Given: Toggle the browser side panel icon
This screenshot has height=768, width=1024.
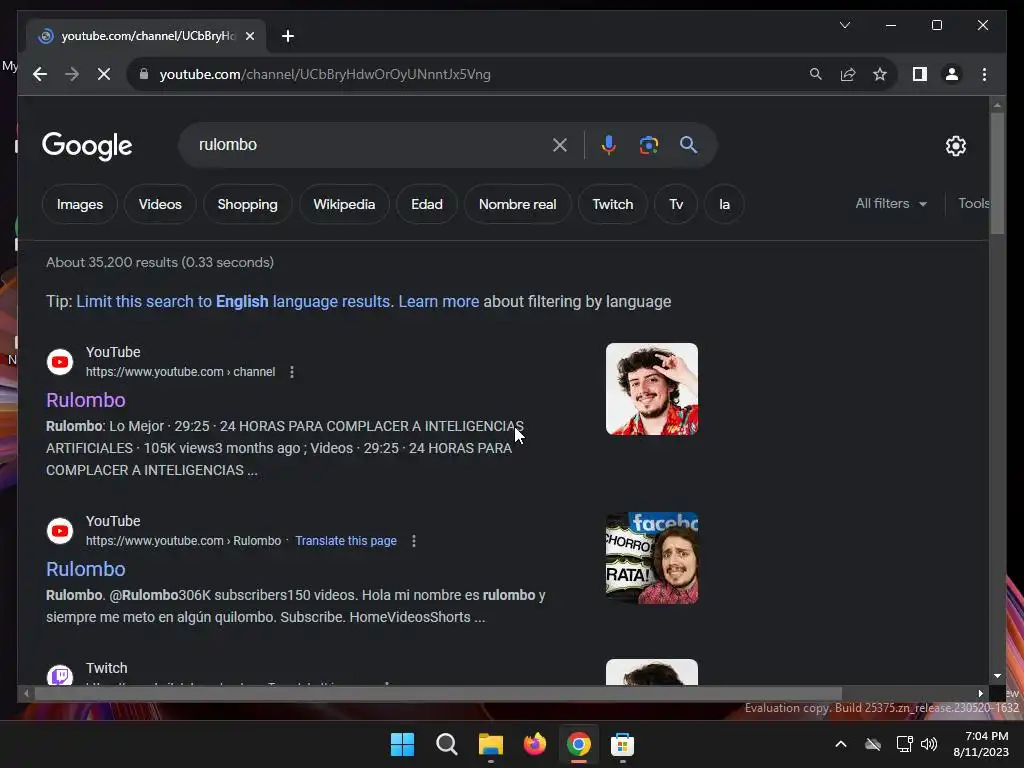Looking at the screenshot, I should [x=920, y=74].
